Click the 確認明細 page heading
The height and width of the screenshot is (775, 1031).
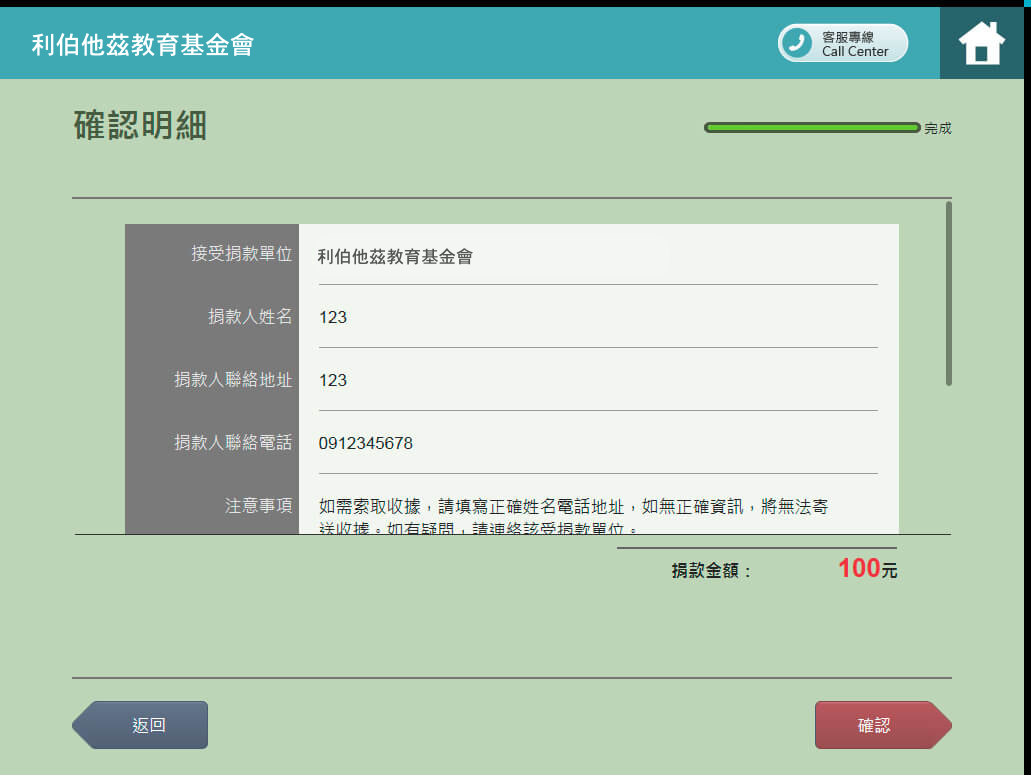(140, 126)
